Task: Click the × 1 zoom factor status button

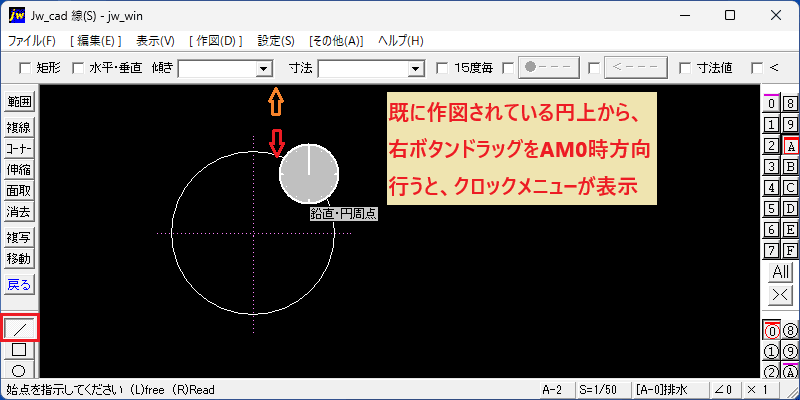Action: [x=760, y=390]
